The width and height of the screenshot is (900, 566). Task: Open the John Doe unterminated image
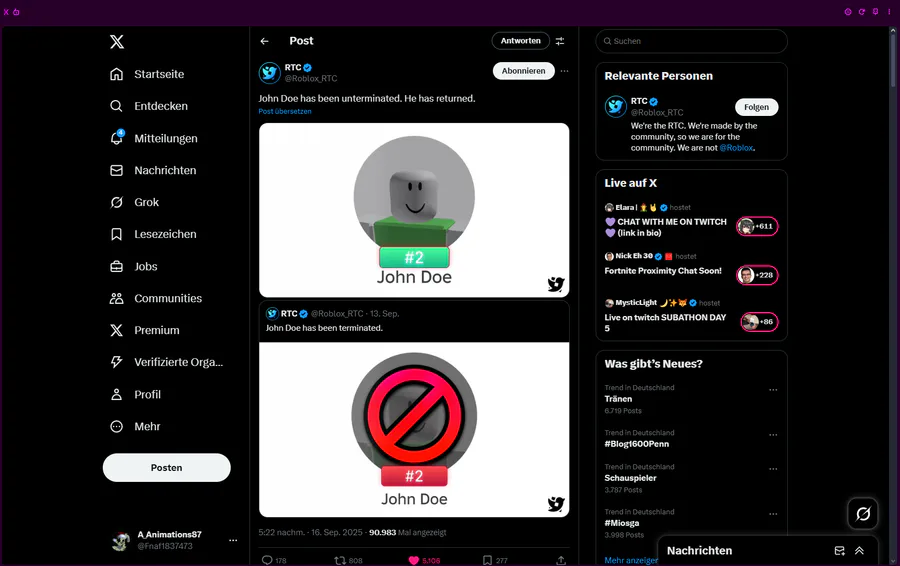(414, 210)
